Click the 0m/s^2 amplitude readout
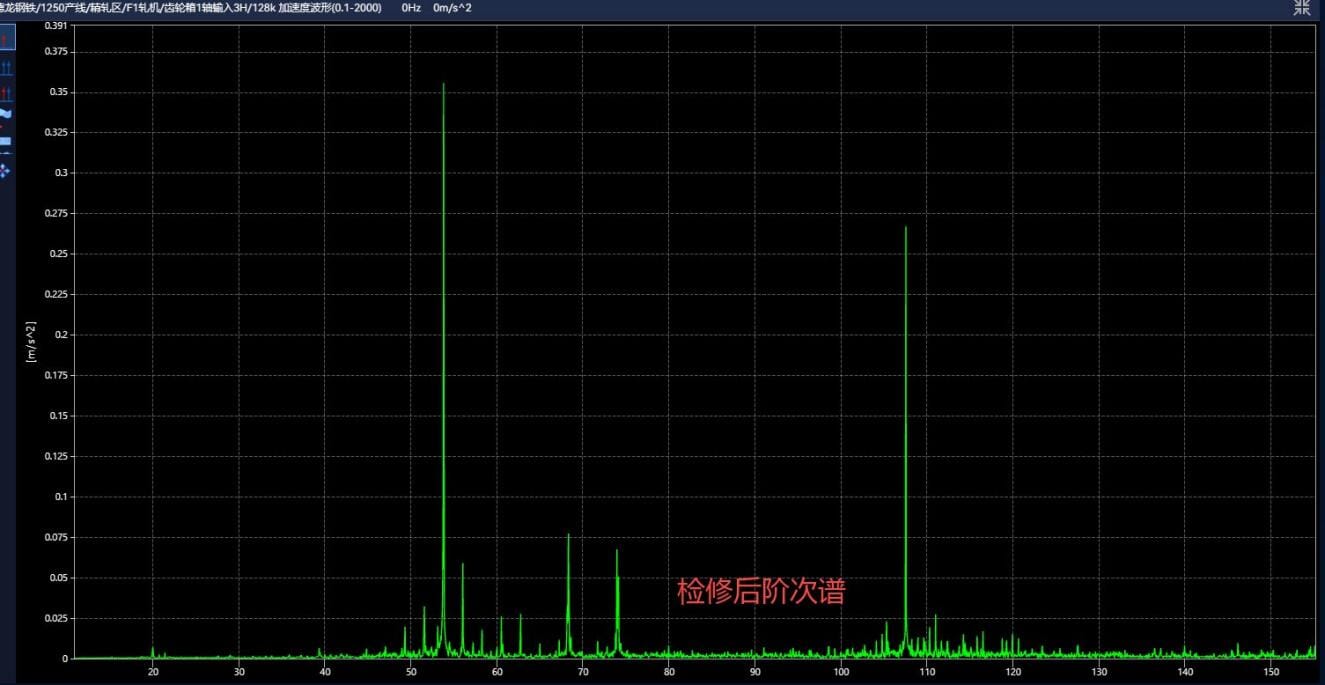Screen dimensions: 1325x685 point(452,8)
